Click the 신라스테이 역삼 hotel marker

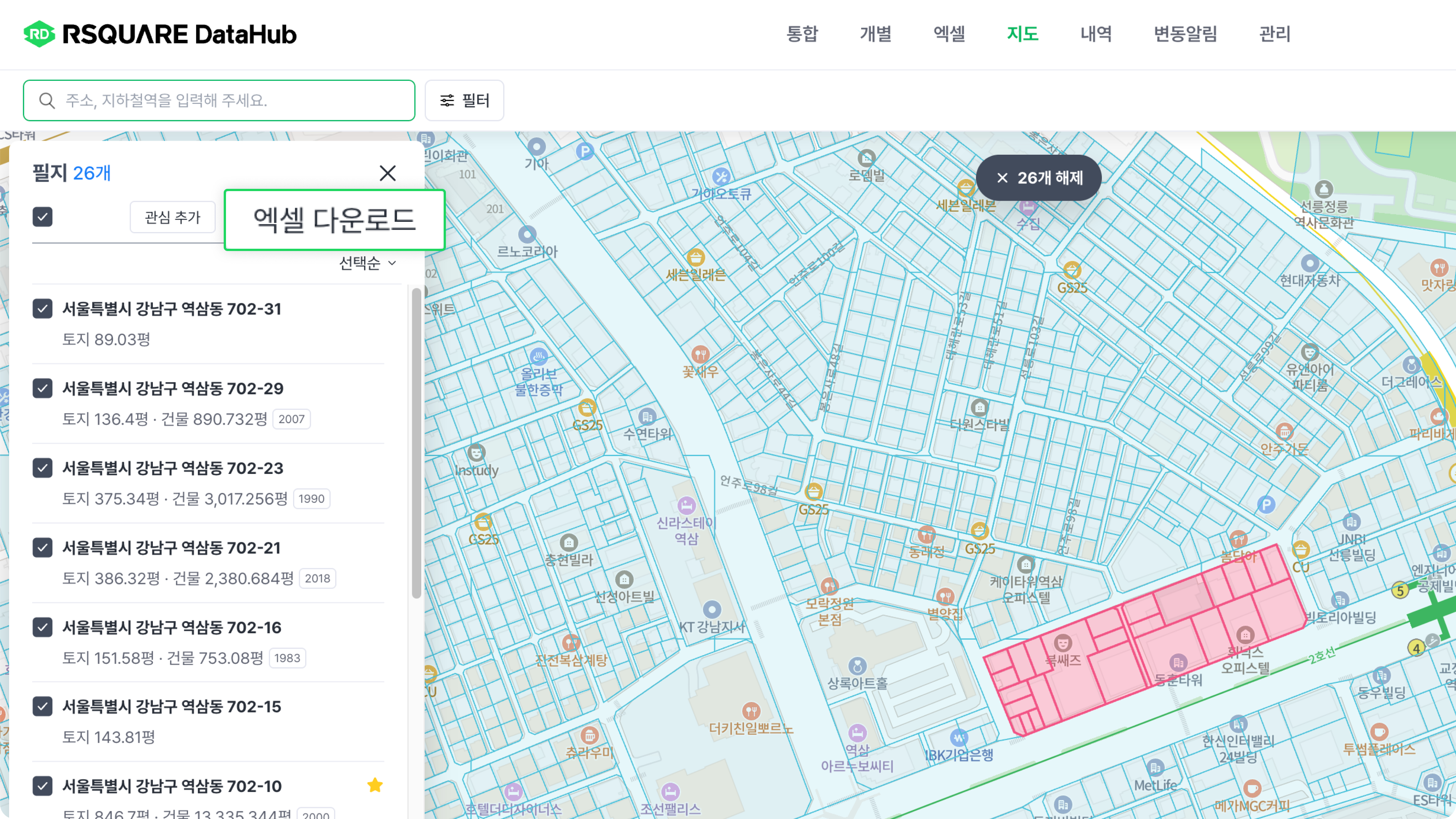(686, 505)
